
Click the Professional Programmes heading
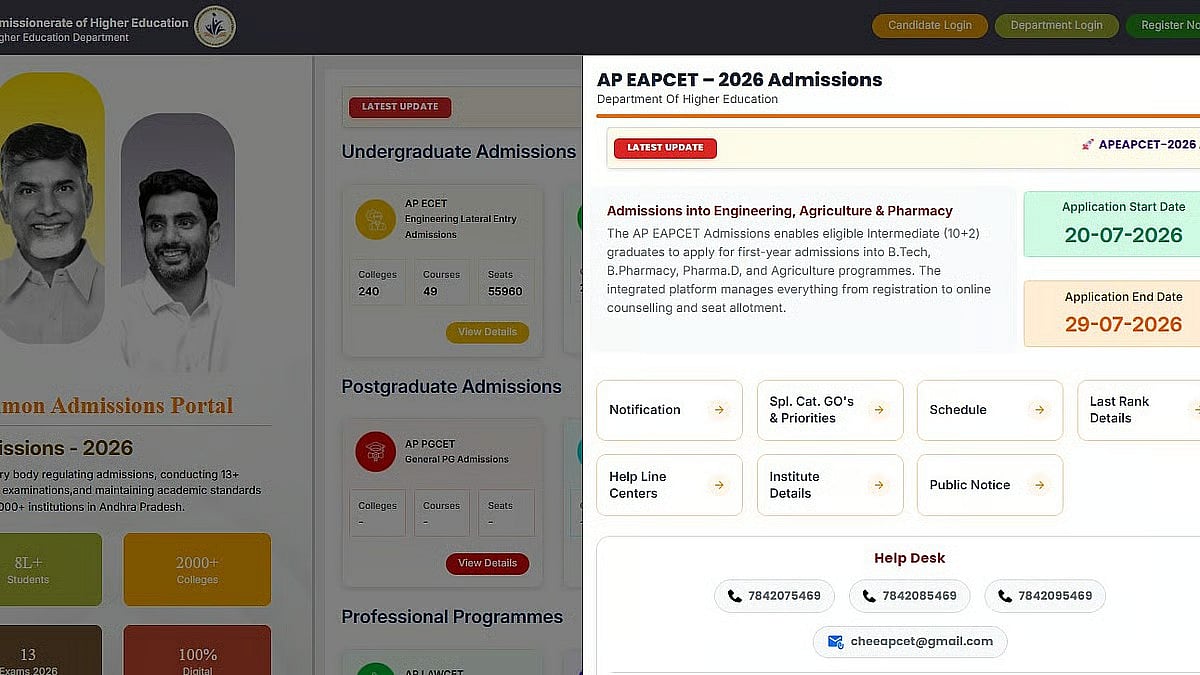[x=452, y=617]
